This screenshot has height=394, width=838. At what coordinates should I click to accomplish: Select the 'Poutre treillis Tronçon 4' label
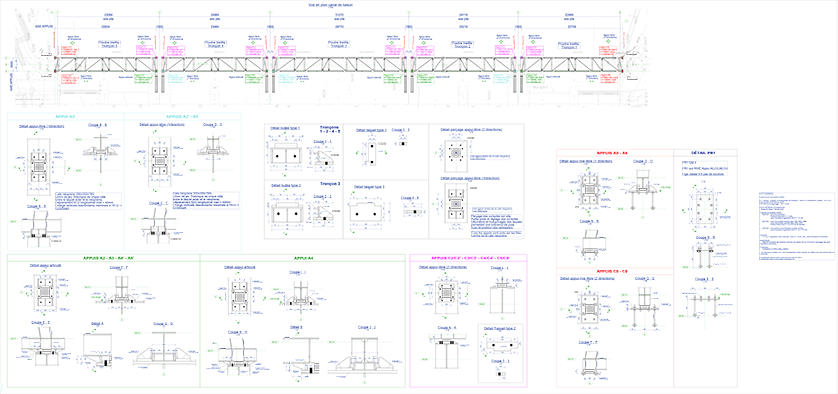click(x=216, y=44)
